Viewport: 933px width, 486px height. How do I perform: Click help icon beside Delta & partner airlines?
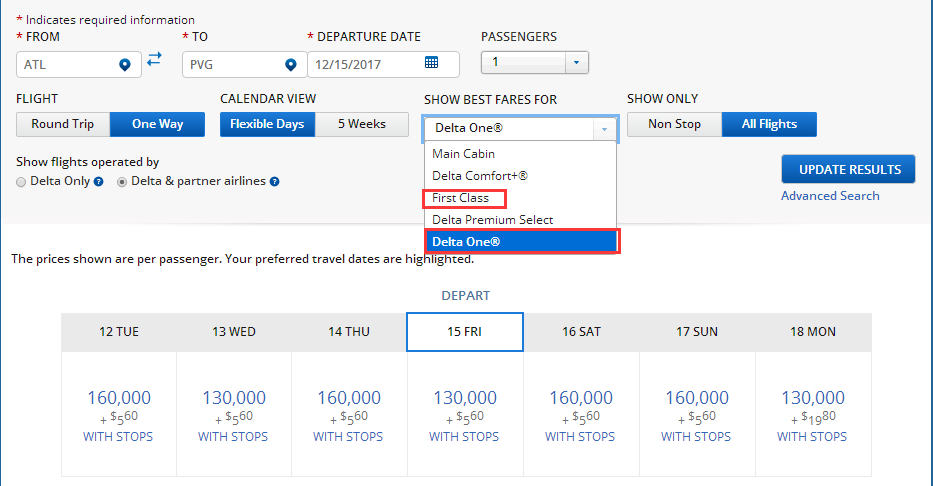[274, 181]
